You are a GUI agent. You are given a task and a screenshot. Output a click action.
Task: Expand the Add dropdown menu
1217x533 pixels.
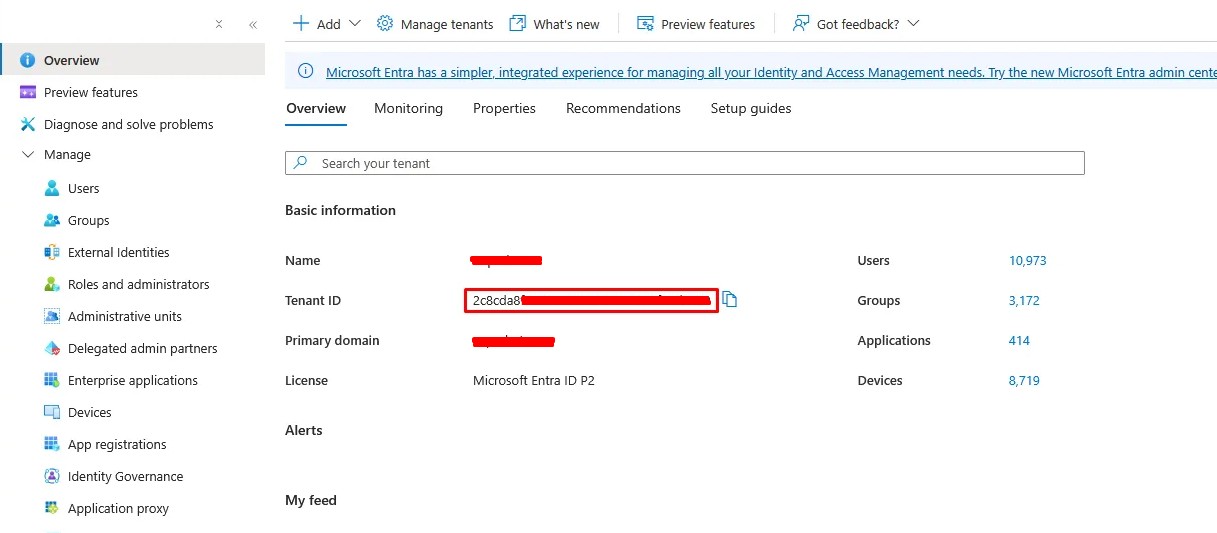coord(354,24)
